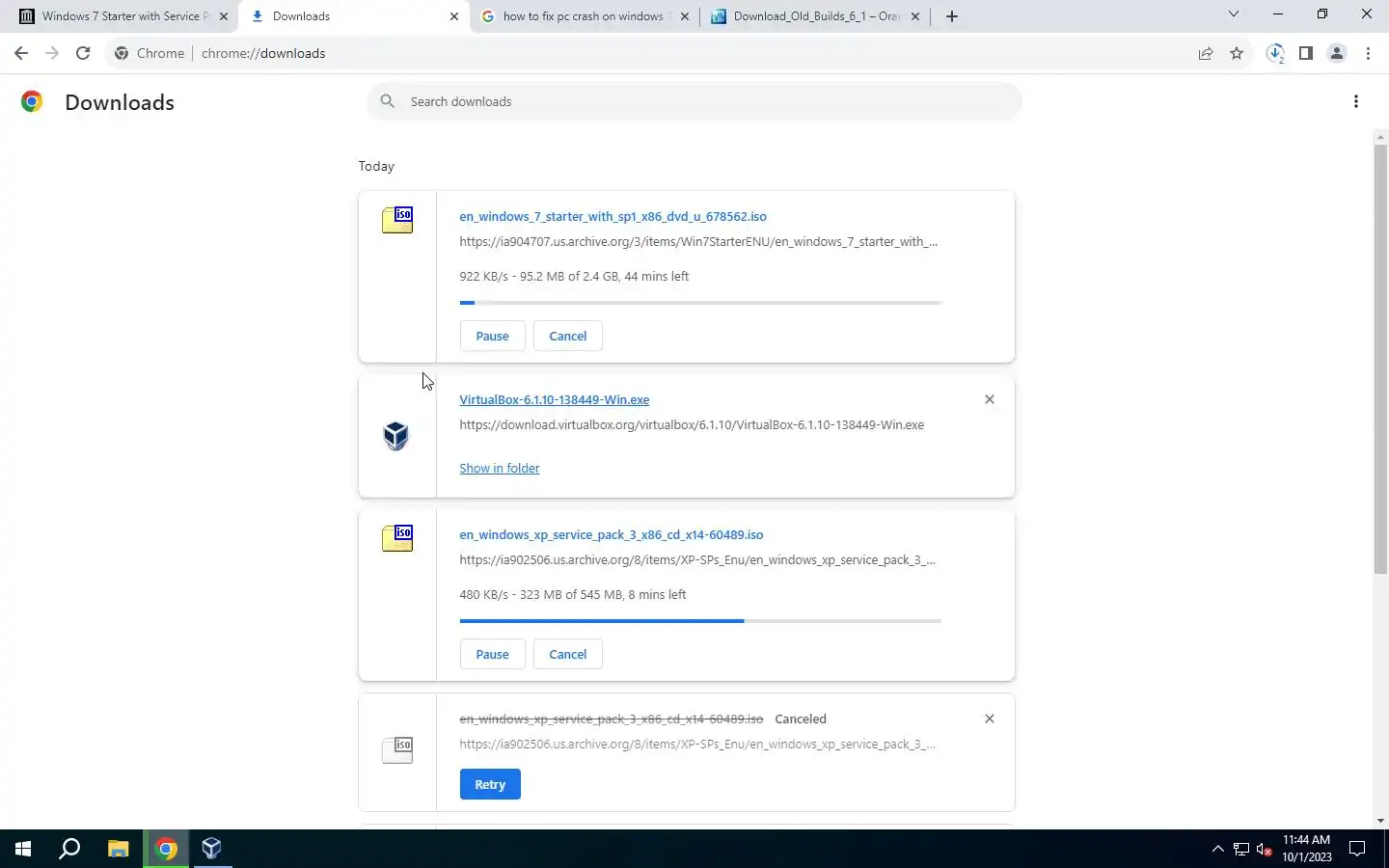Image resolution: width=1389 pixels, height=868 pixels.
Task: Click the Windows 7 iso download progress bar
Action: [700, 303]
